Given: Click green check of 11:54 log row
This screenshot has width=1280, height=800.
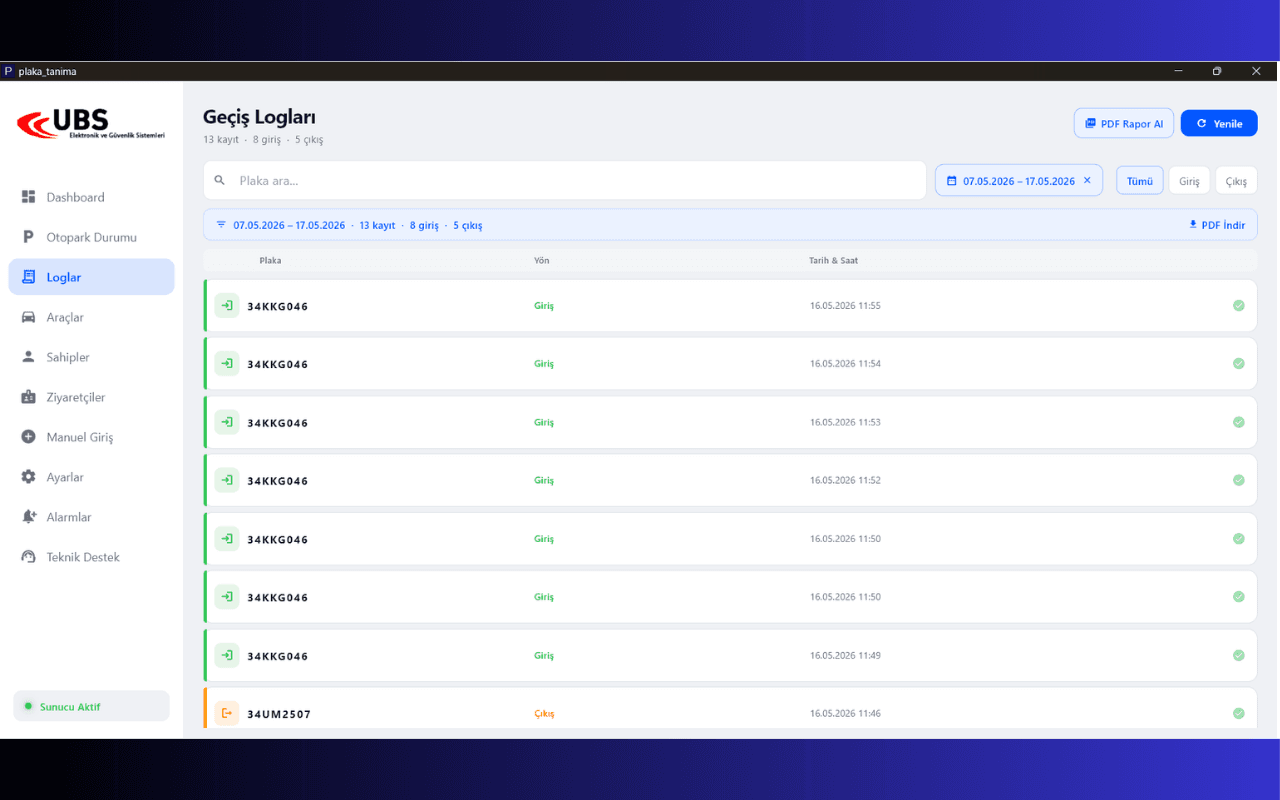Looking at the screenshot, I should pos(1238,364).
